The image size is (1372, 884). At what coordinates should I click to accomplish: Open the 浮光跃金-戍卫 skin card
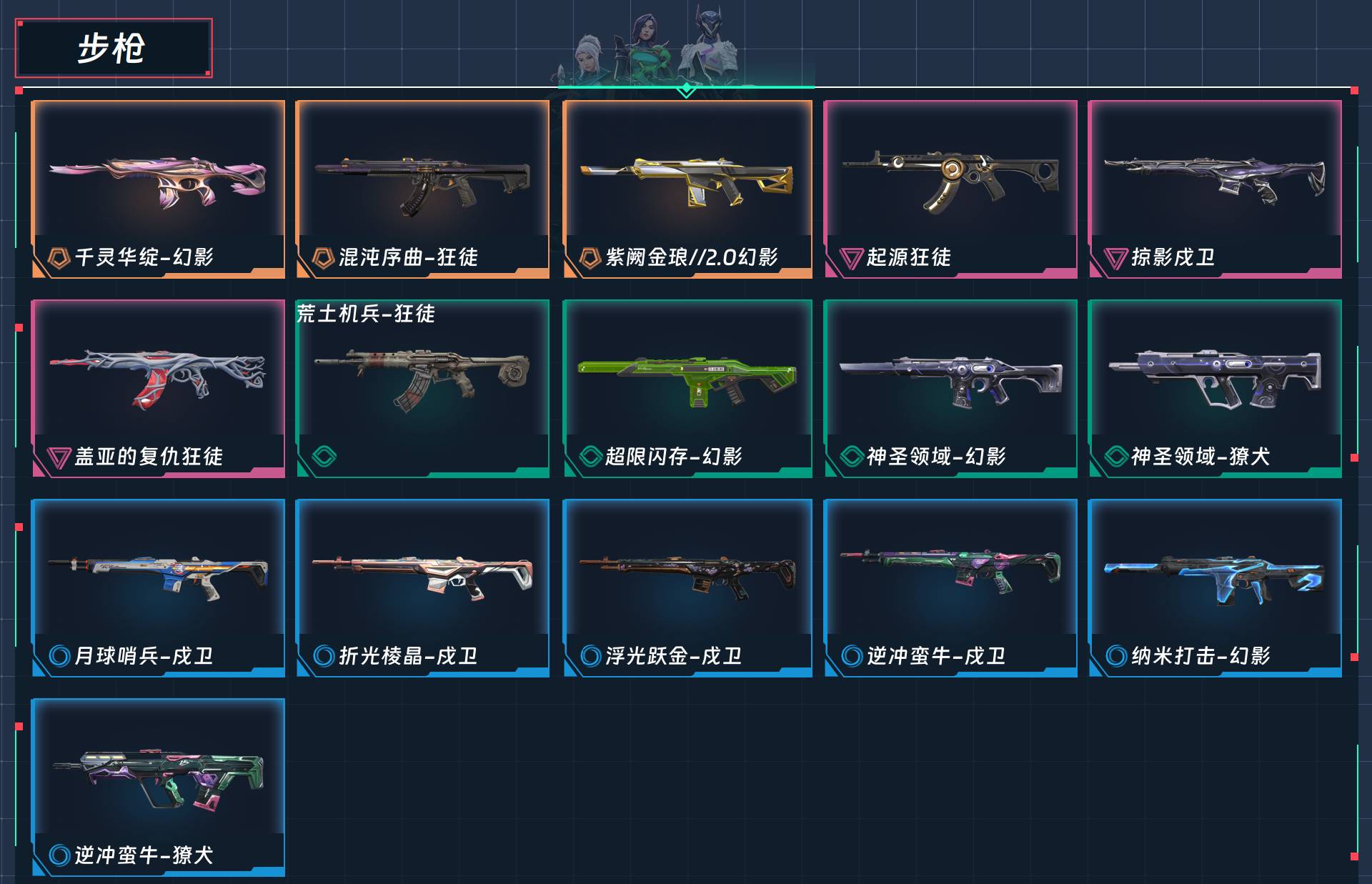coord(687,588)
